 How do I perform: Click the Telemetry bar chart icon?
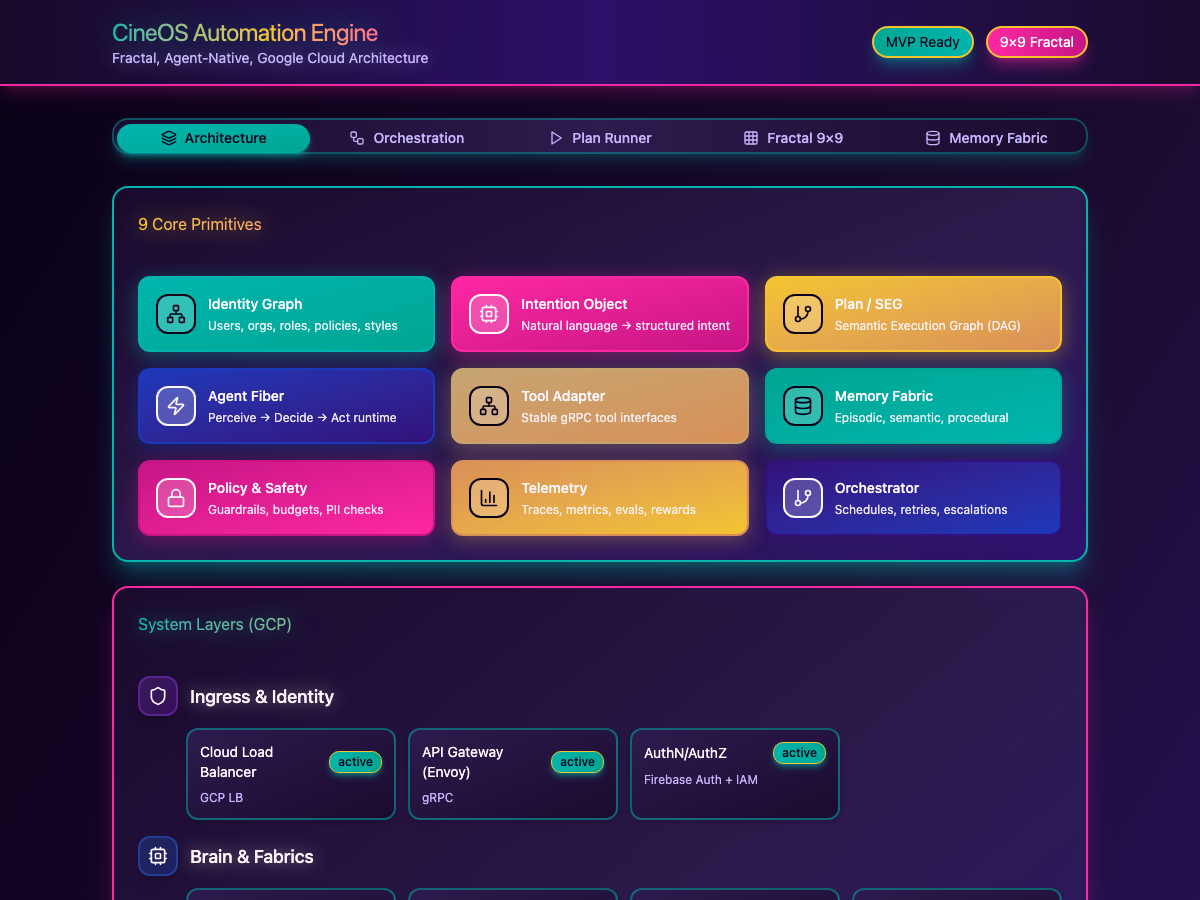489,498
